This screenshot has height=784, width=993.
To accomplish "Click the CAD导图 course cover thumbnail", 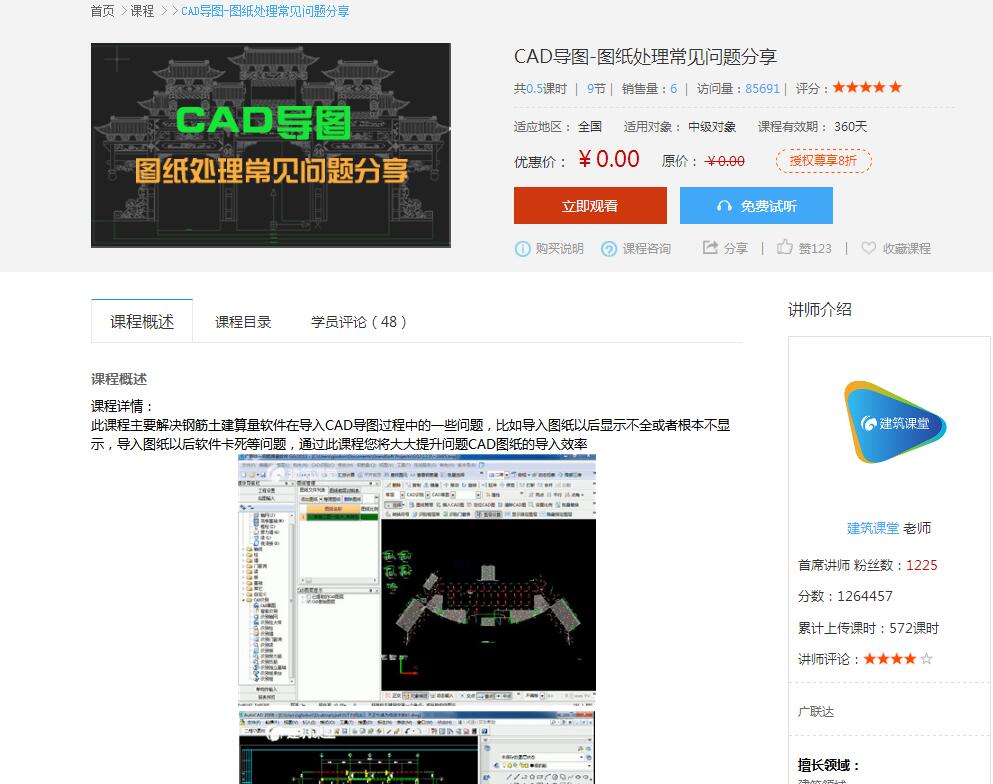I will click(x=271, y=145).
